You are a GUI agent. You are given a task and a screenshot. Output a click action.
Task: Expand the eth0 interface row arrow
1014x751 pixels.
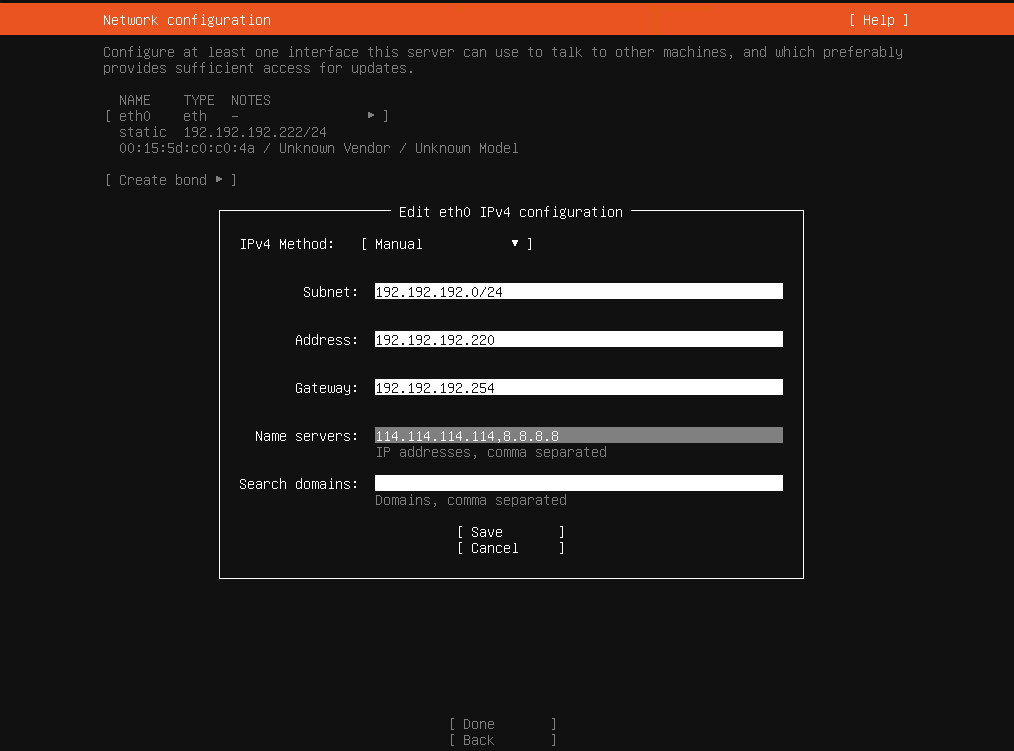coord(371,116)
